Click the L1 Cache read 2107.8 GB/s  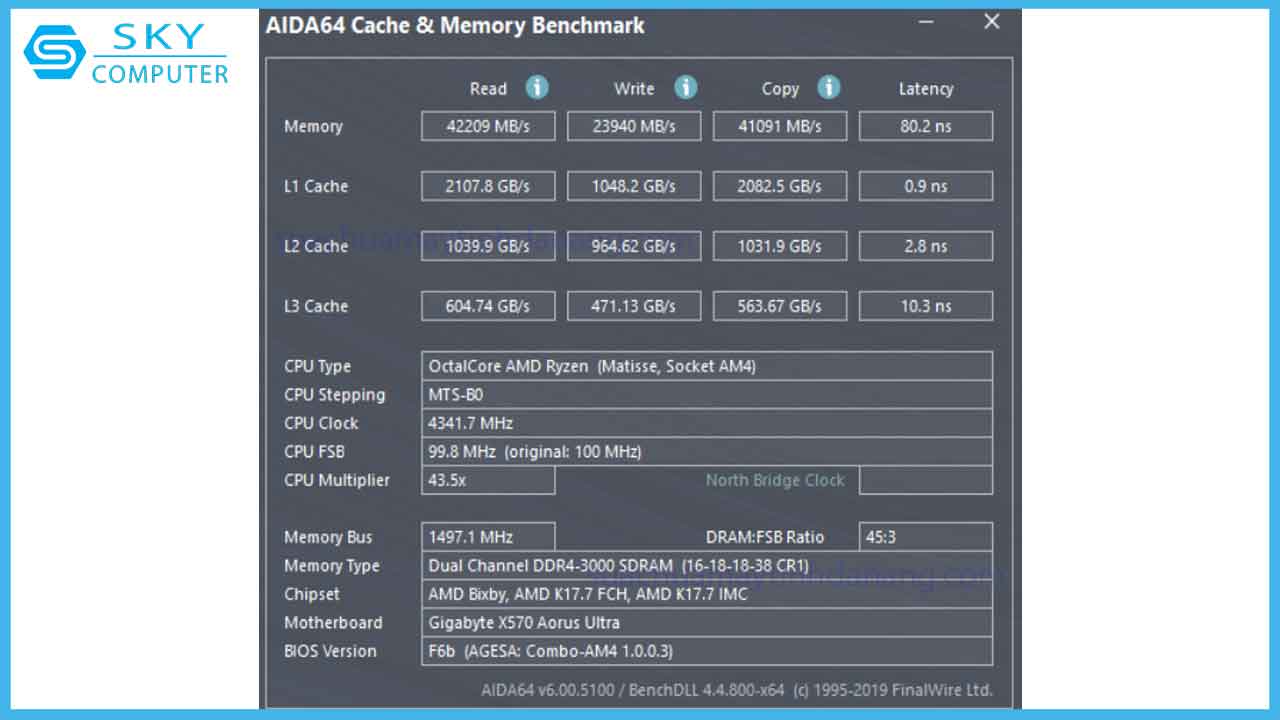pyautogui.click(x=488, y=186)
